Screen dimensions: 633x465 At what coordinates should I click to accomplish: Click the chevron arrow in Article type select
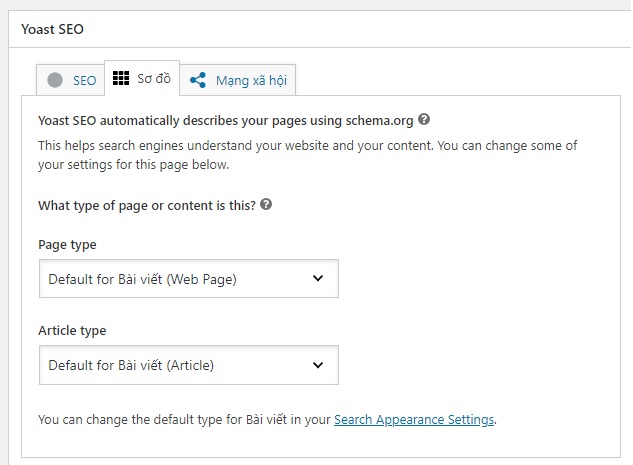coord(318,365)
